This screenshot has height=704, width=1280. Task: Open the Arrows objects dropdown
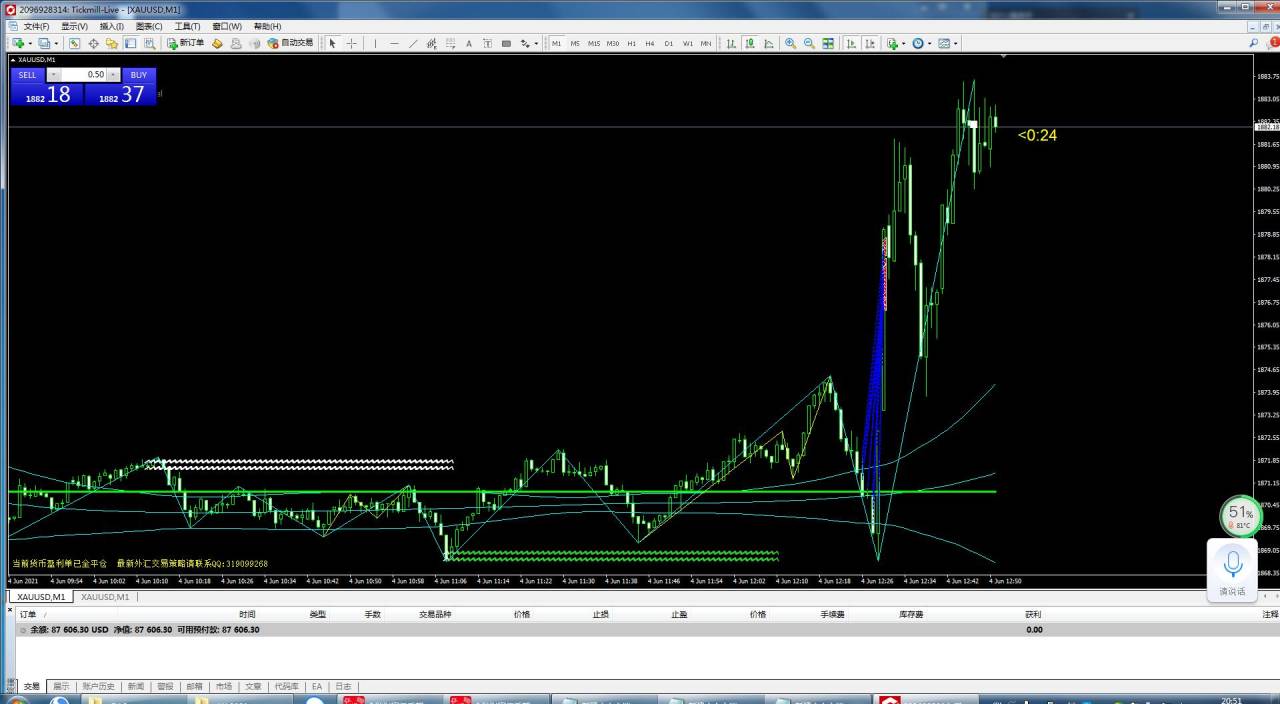coord(528,43)
